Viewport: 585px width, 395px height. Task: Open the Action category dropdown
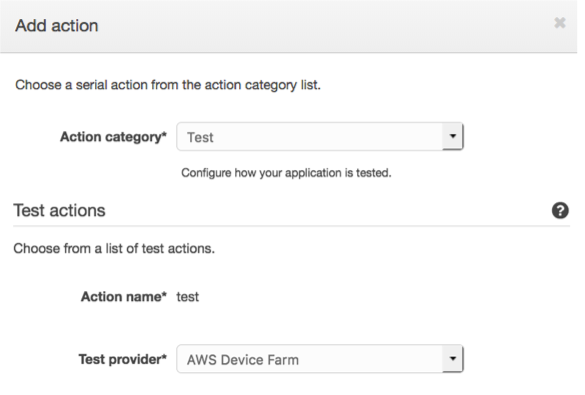click(320, 137)
